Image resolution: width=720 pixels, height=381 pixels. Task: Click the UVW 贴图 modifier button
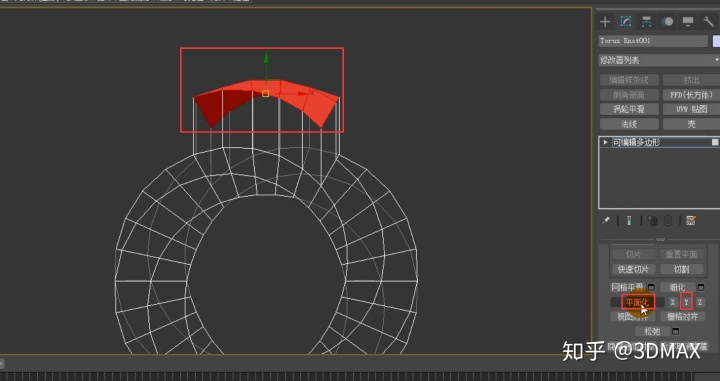click(691, 109)
